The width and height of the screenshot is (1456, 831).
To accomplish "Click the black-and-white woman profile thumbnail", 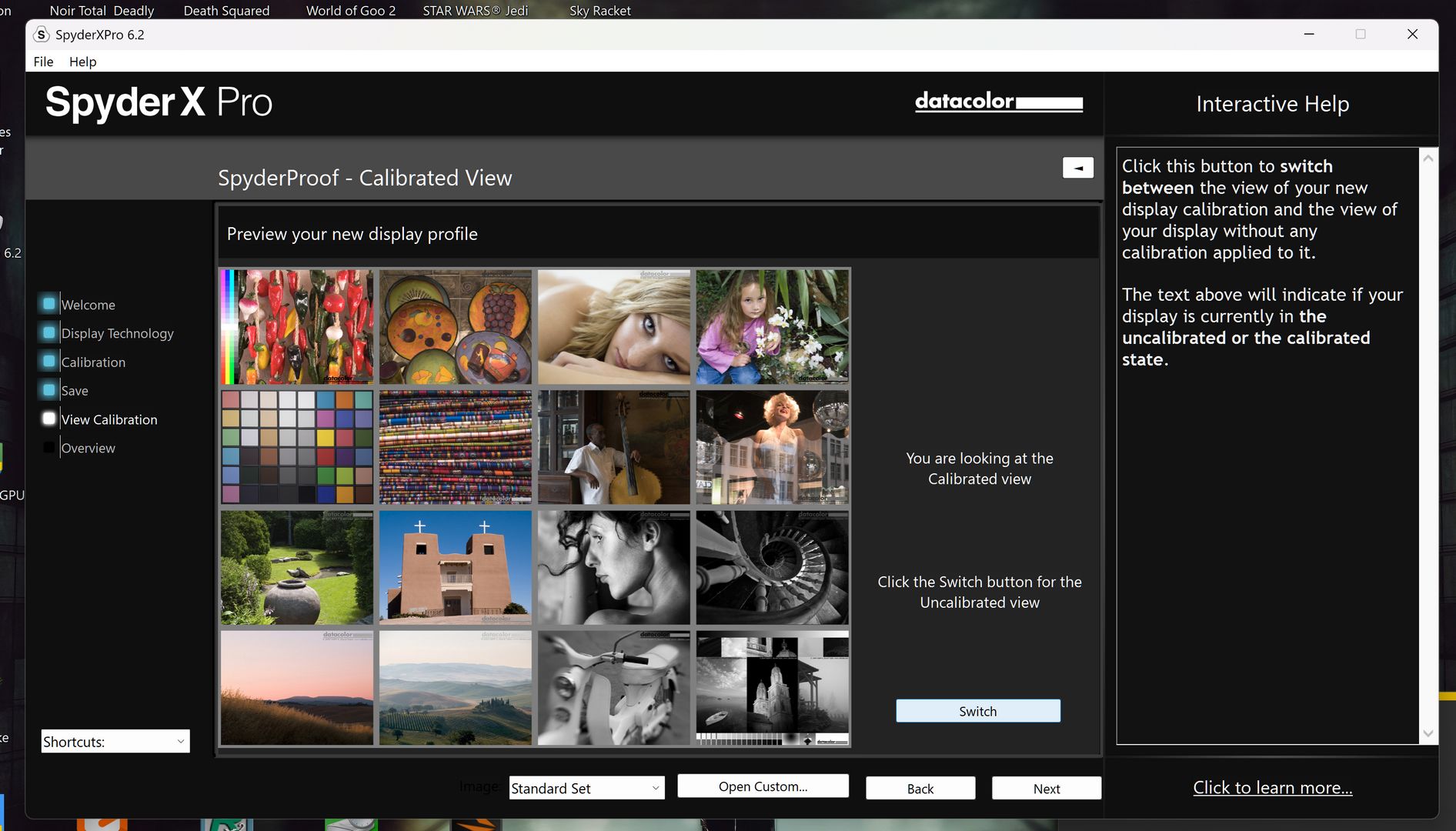I will point(614,567).
